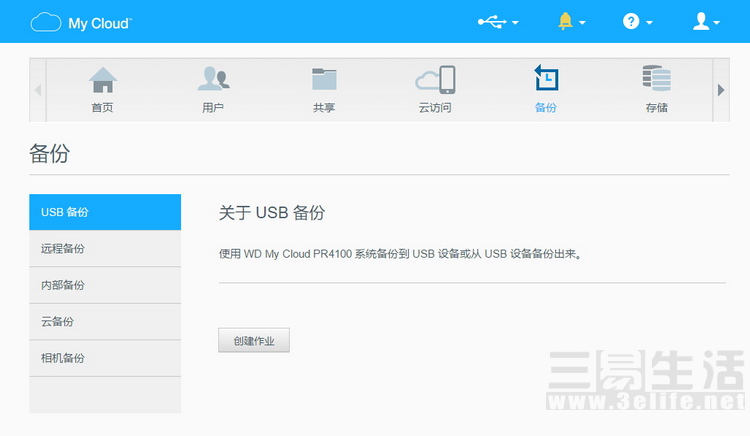
Task: Click the 创建作业 button
Action: (254, 340)
